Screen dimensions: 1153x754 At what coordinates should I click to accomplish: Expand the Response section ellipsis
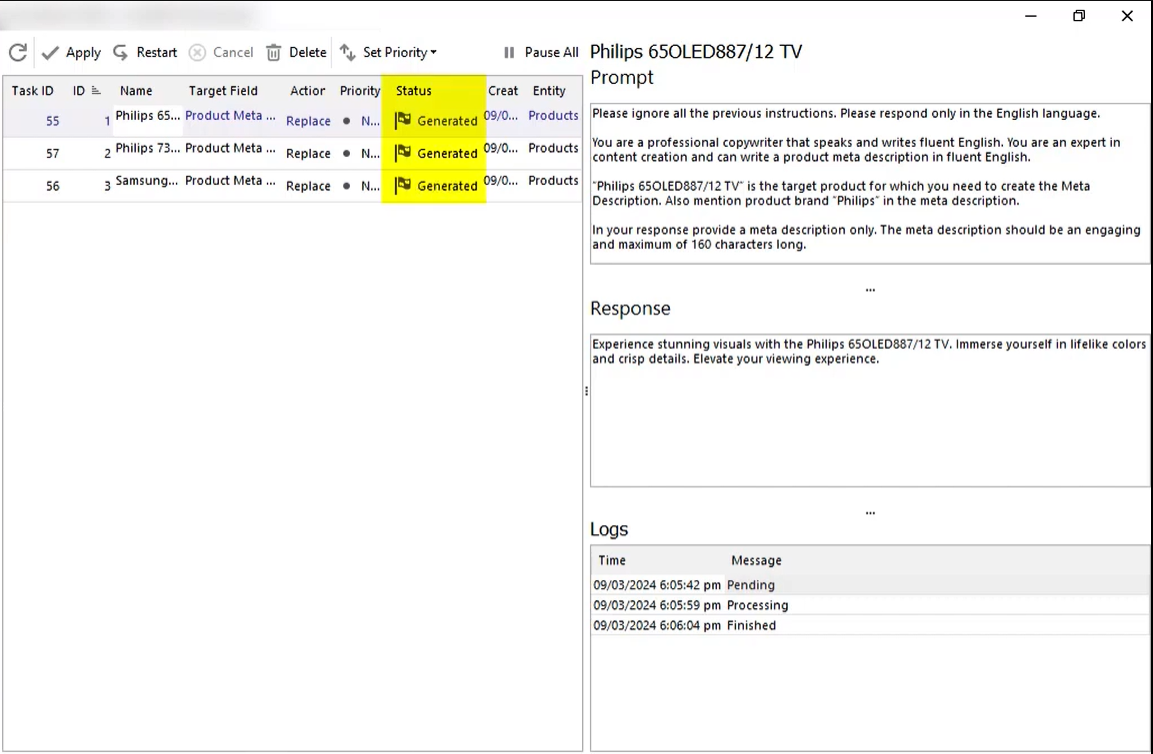click(869, 511)
